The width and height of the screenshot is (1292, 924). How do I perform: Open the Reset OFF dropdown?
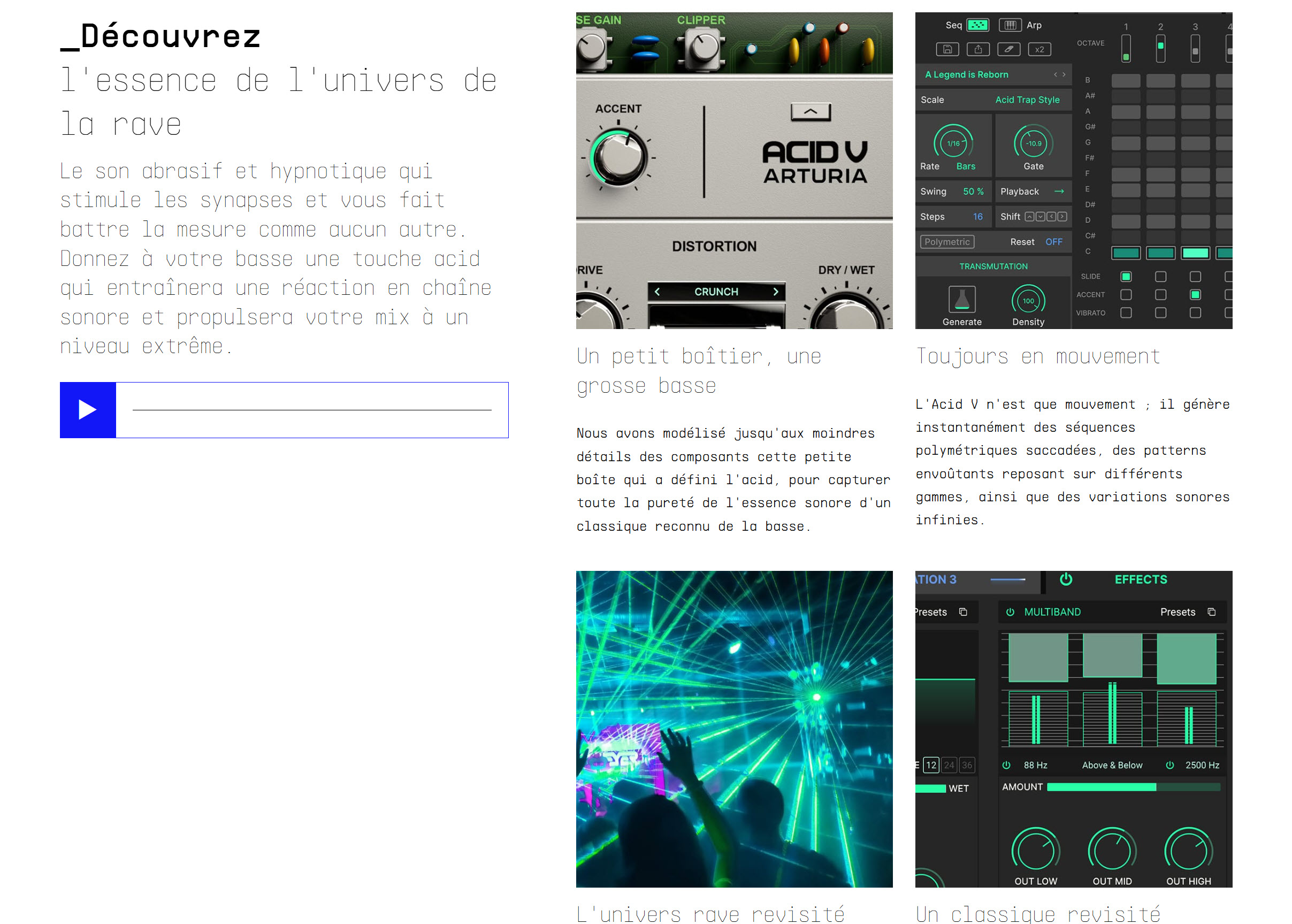1053,242
